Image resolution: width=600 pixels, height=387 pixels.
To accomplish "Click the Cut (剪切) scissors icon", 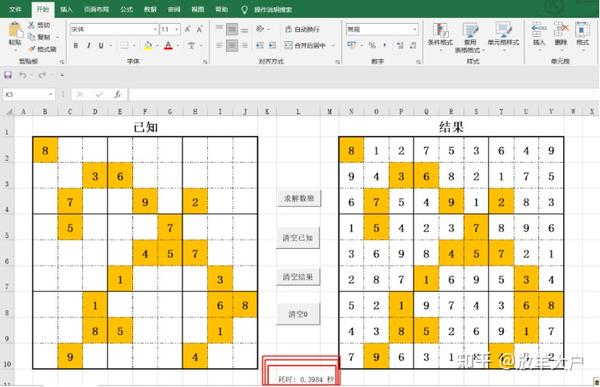I will 31,25.
